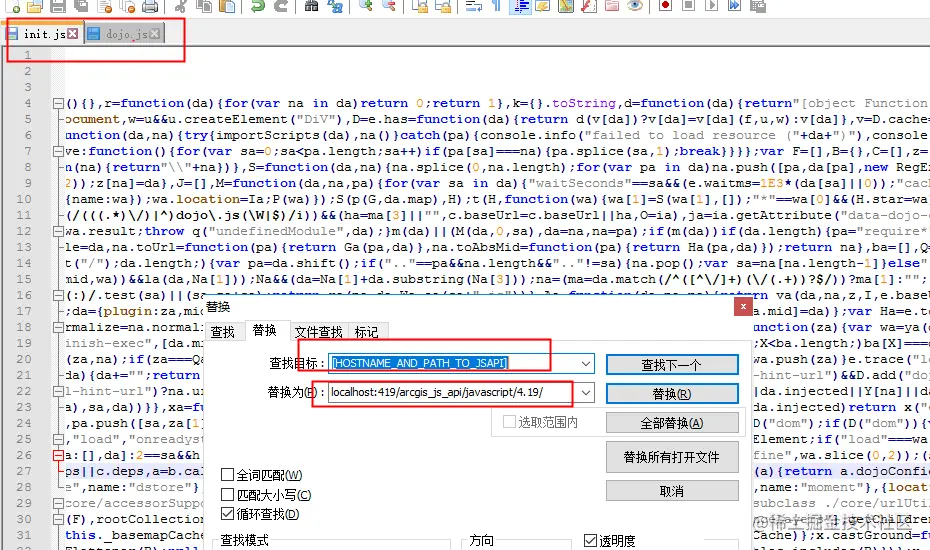The width and height of the screenshot is (930, 550).
Task: Click the Open file toolbar icon
Action: 35,6
